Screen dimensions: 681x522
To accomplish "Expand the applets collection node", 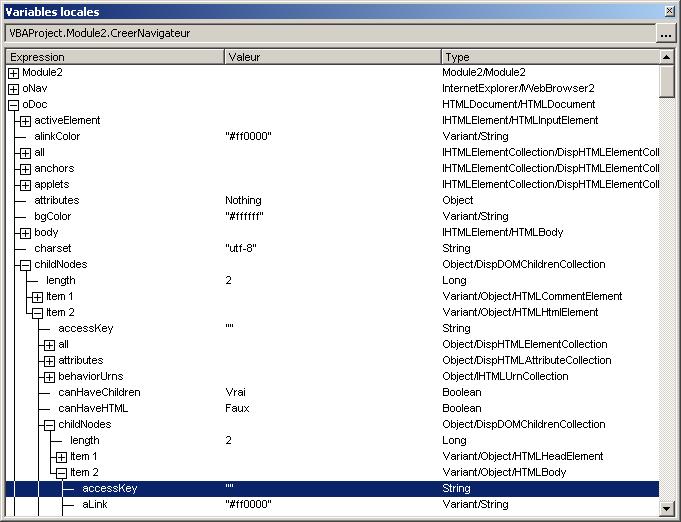I will tap(25, 185).
